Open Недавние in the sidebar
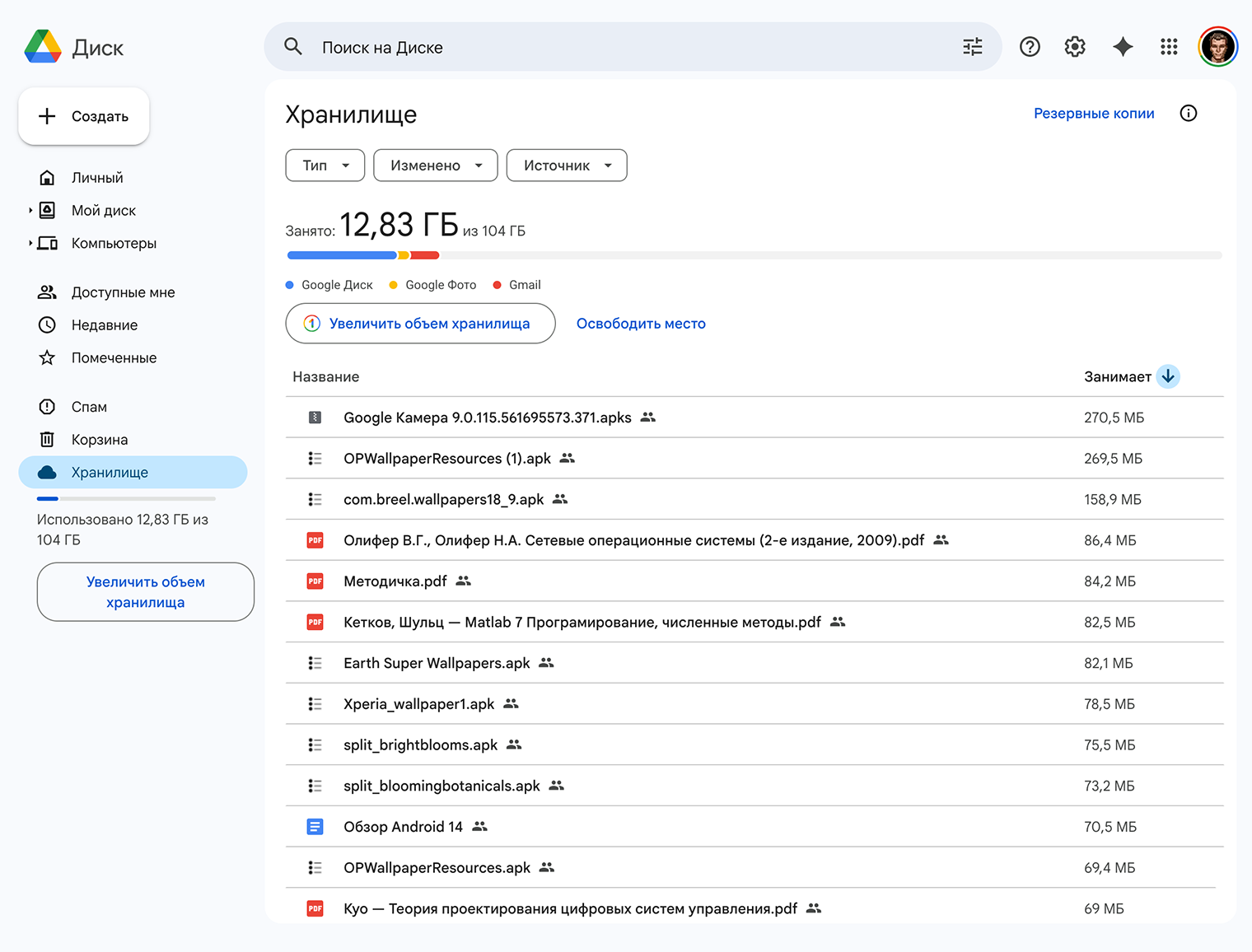 pyautogui.click(x=105, y=325)
